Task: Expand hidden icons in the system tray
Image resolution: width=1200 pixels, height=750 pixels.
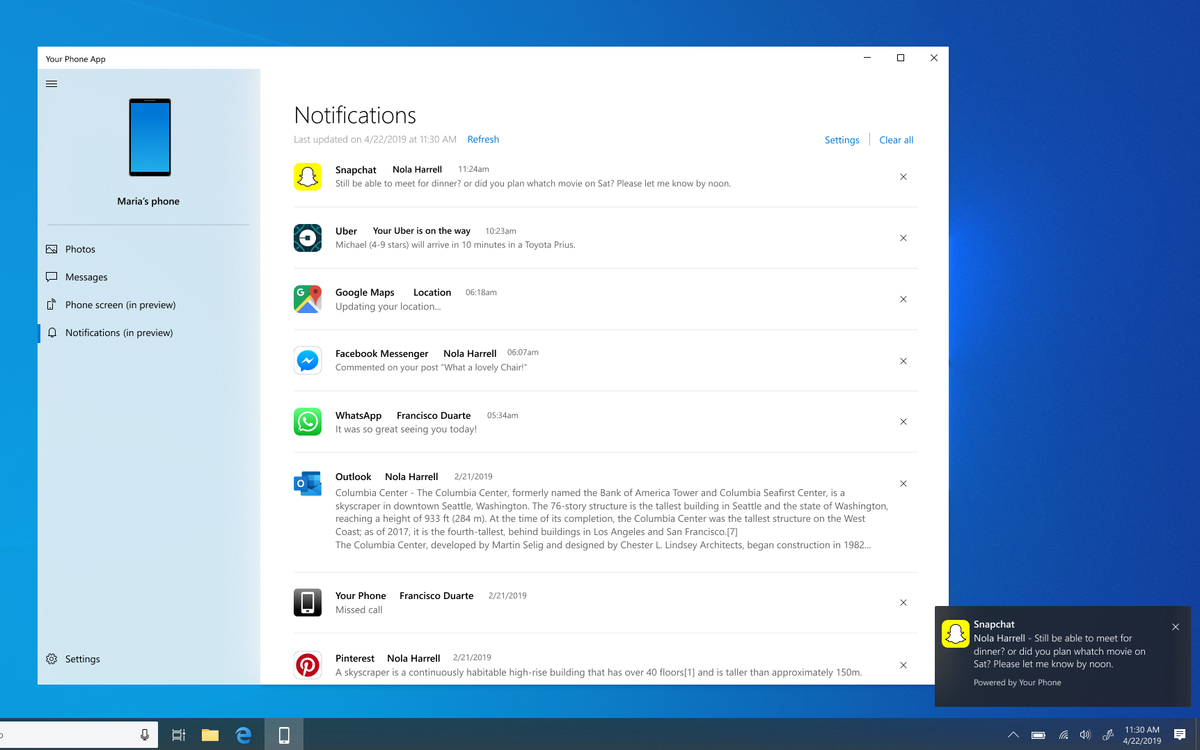Action: [x=1012, y=733]
